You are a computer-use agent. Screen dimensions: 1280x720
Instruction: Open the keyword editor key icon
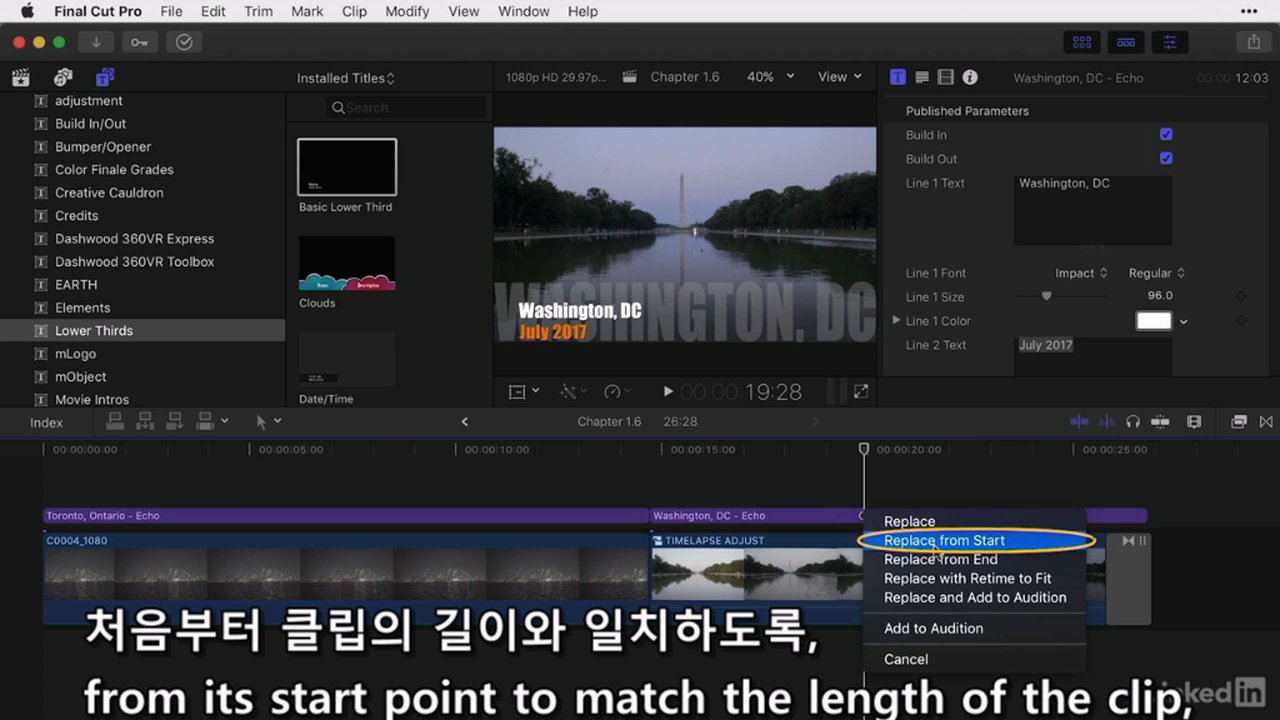click(139, 42)
